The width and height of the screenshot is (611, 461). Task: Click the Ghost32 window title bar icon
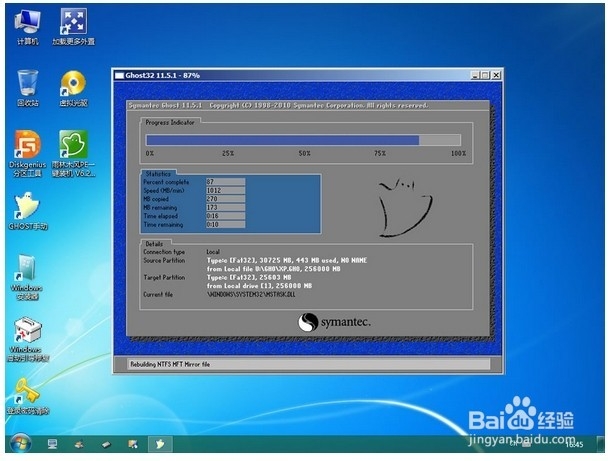pyautogui.click(x=119, y=75)
